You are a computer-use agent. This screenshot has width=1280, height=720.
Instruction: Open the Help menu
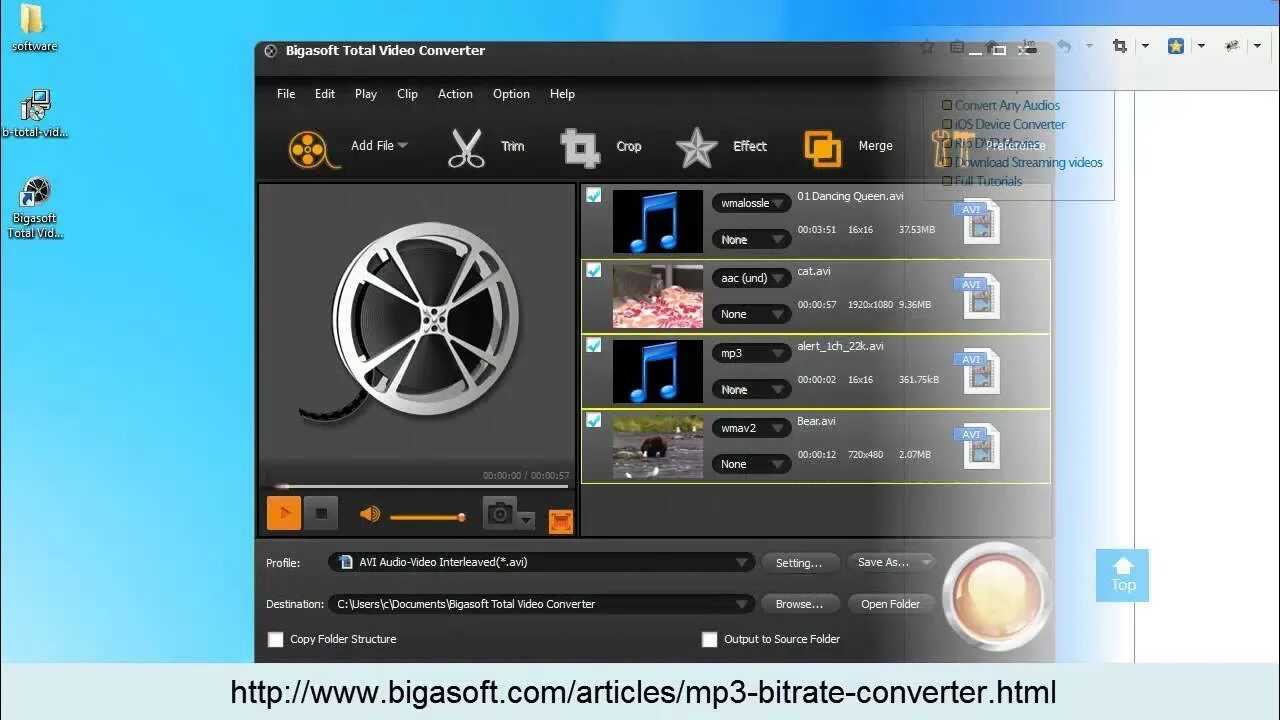(562, 94)
